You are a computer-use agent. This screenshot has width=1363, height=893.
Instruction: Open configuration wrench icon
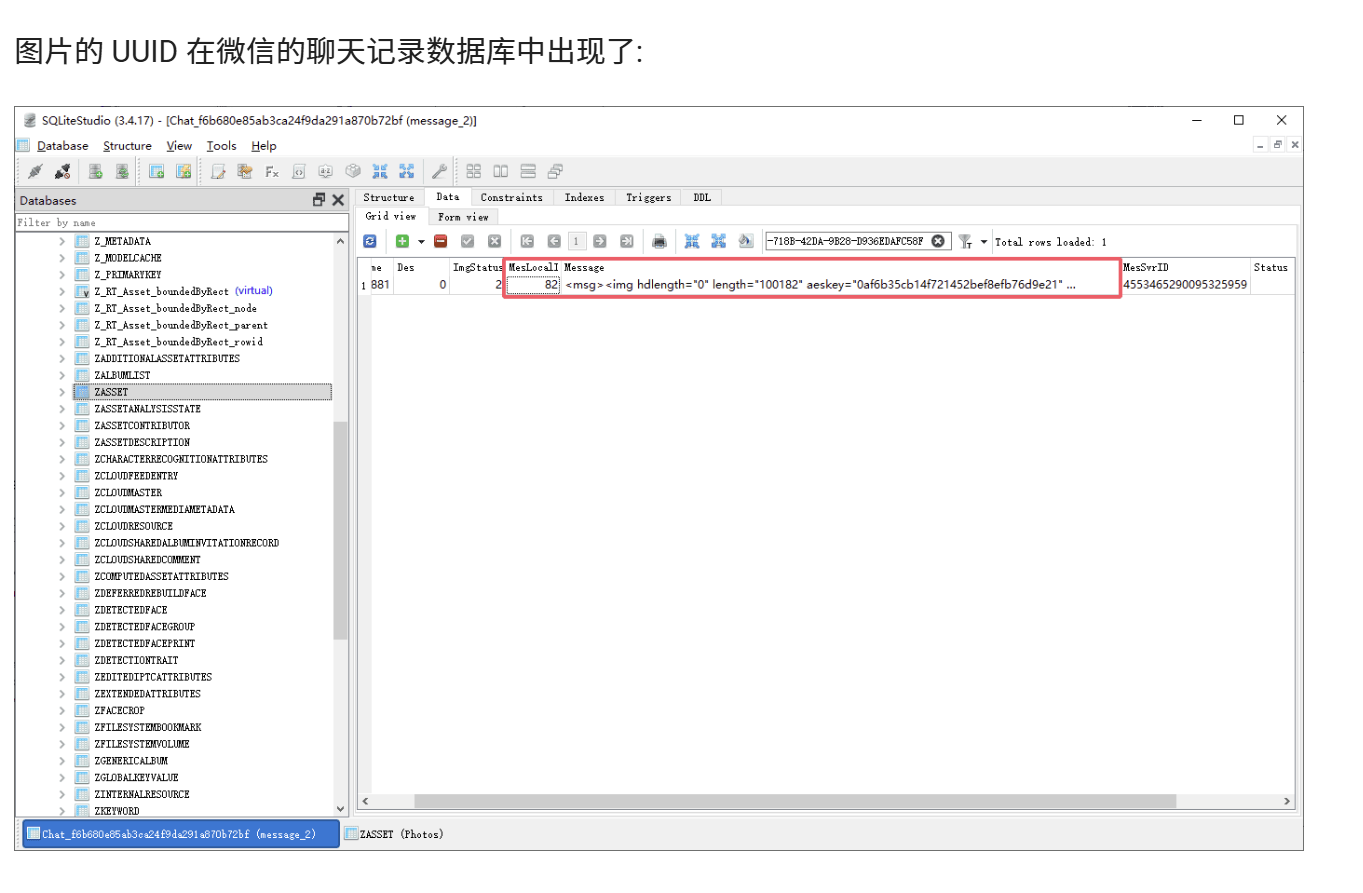point(440,171)
